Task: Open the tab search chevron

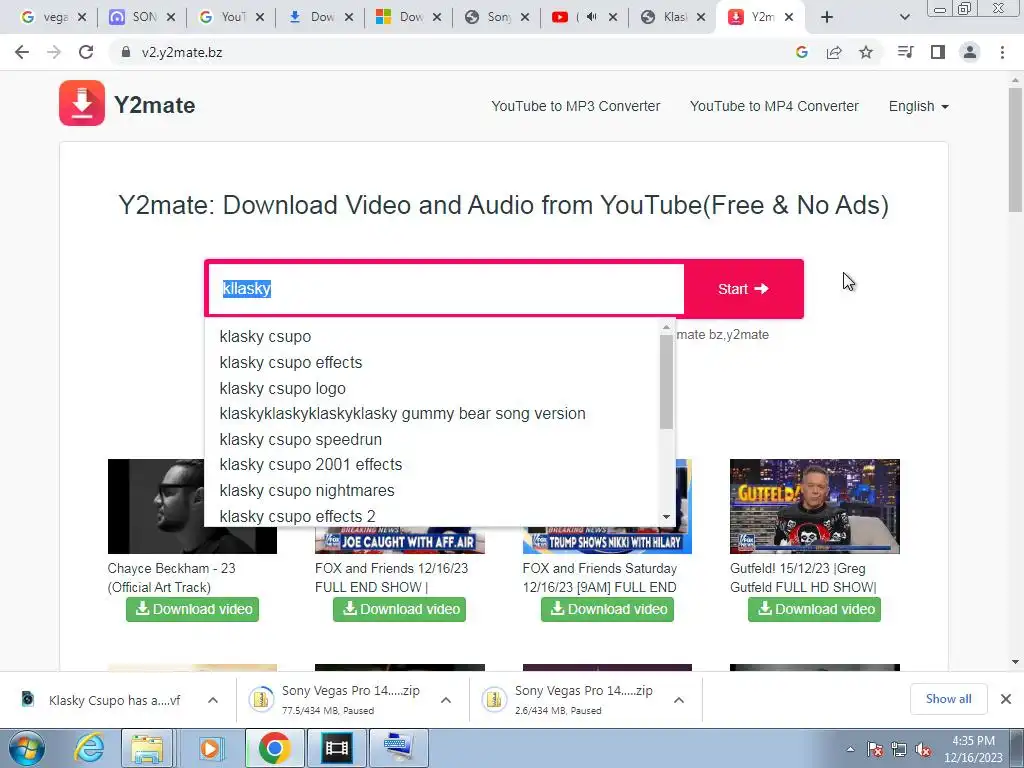Action: coord(904,17)
